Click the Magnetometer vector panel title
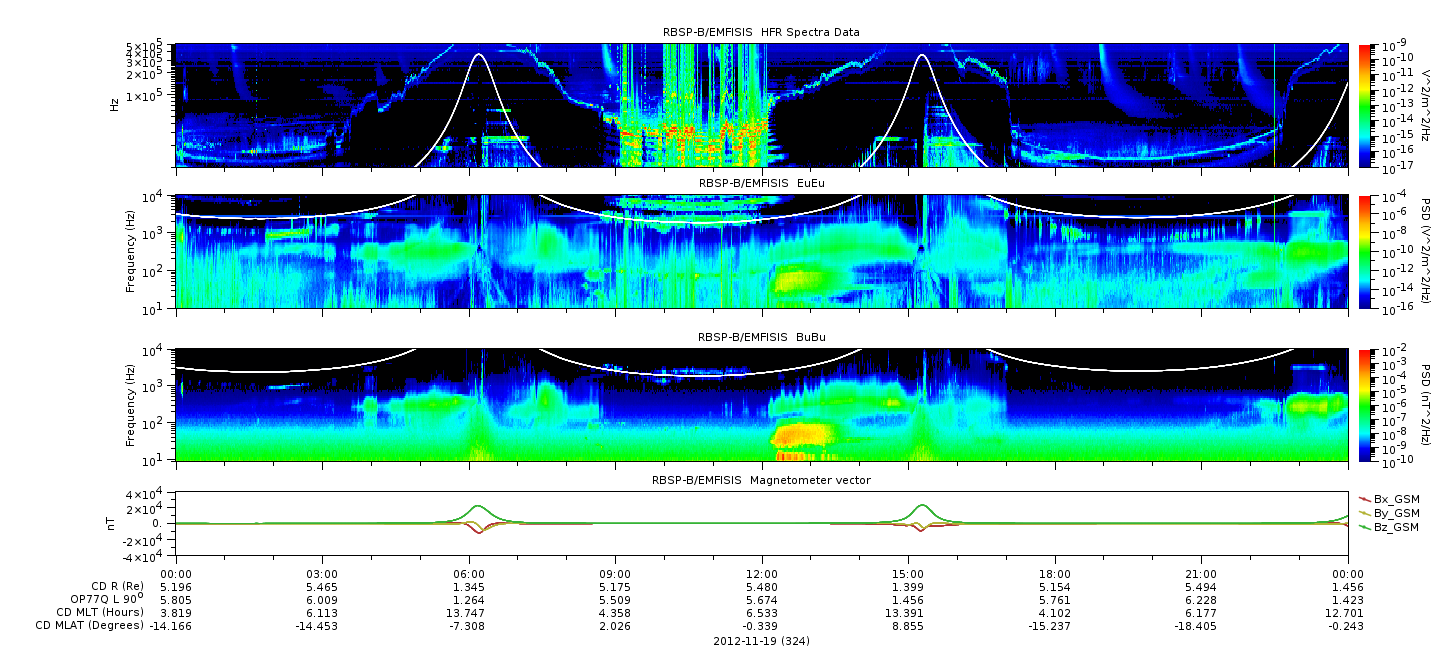This screenshot has height=658, width=1447. tap(761, 480)
